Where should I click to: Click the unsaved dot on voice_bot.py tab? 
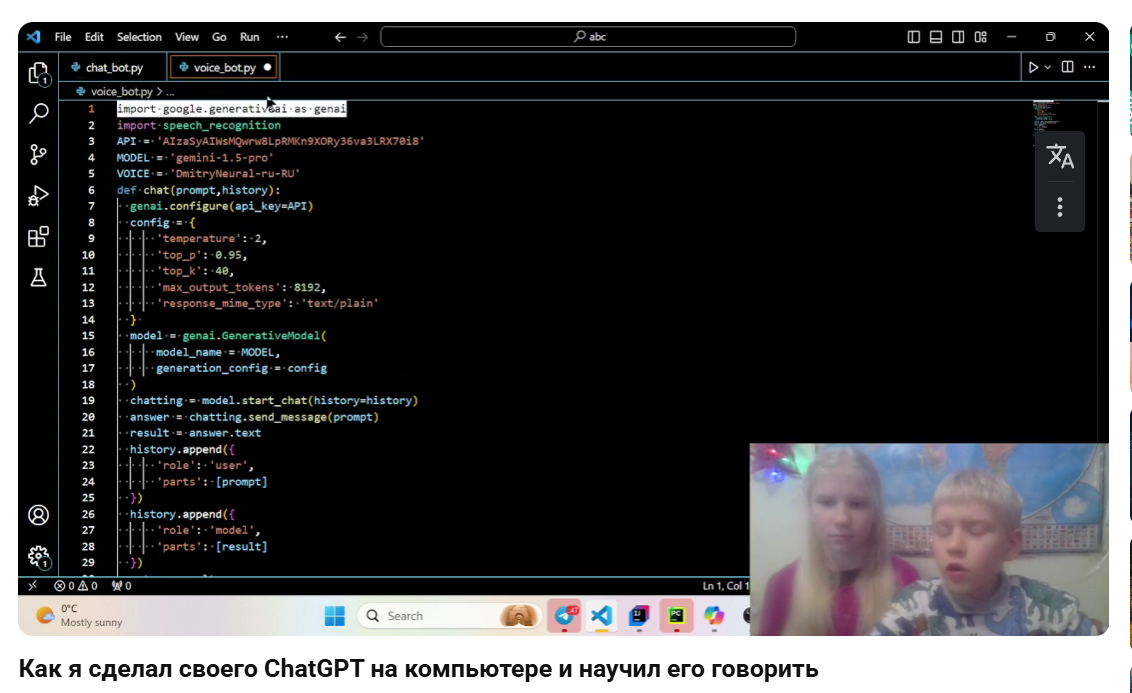coord(267,67)
